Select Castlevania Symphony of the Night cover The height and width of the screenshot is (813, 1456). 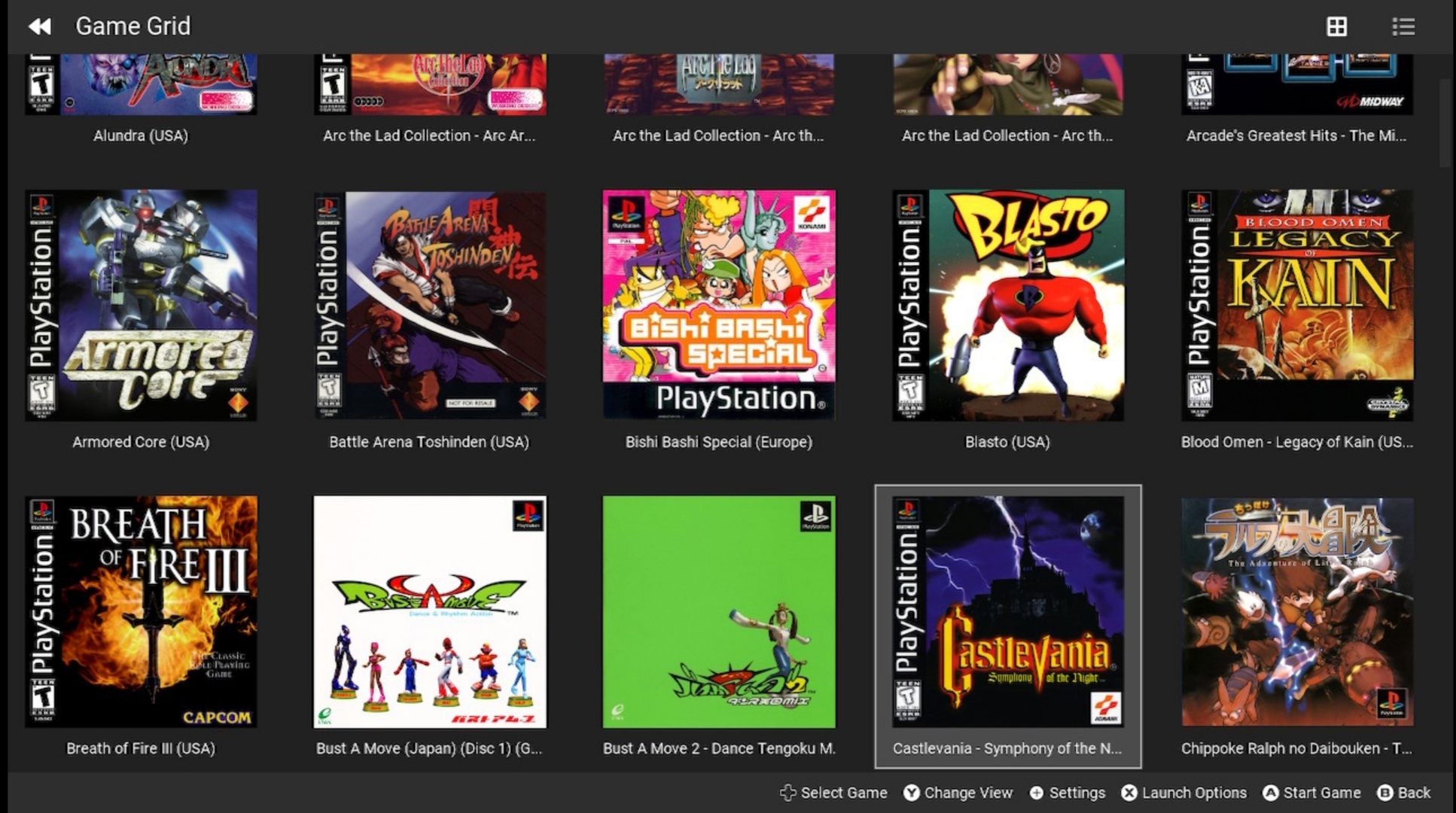[1008, 611]
